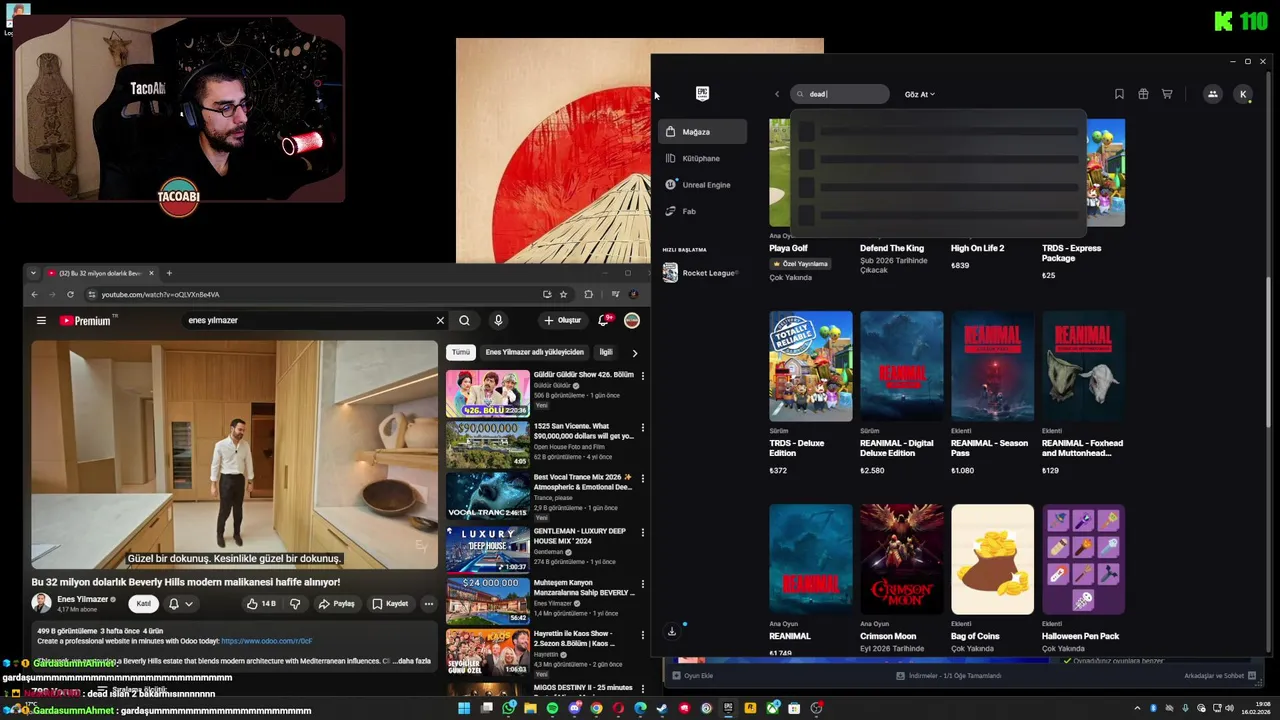Save the video with Kaydet button
1280x720 pixels.
390,604
